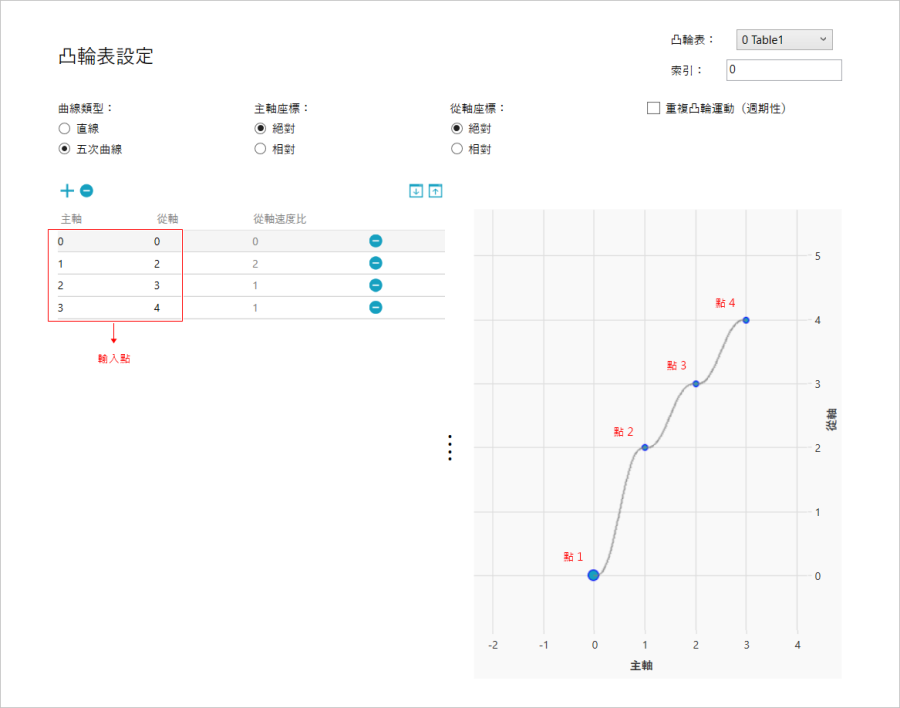Click the plus icon to add a point
The width and height of the screenshot is (900, 708).
[67, 191]
